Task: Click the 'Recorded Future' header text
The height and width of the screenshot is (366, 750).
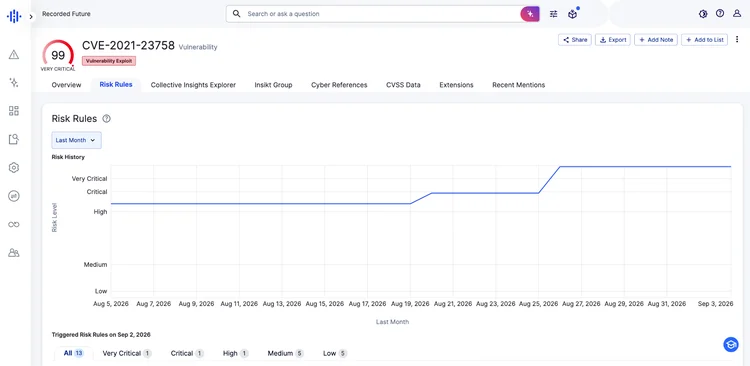Action: point(66,14)
